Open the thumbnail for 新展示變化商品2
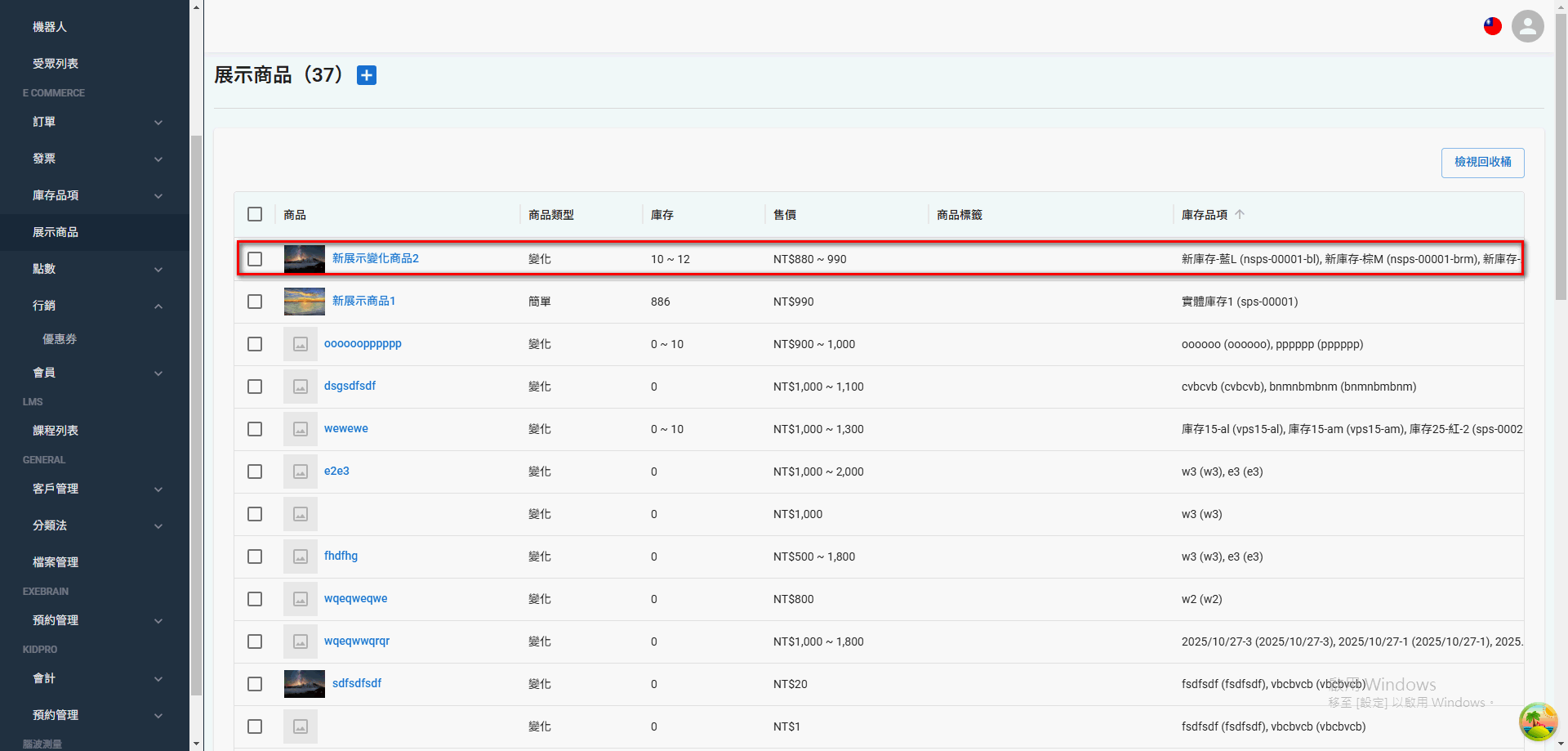Image resolution: width=1568 pixels, height=751 pixels. click(305, 259)
